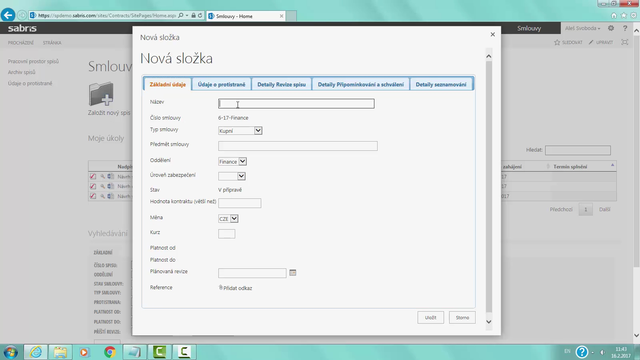Click the dialog scrollbar down arrow

coord(489,322)
